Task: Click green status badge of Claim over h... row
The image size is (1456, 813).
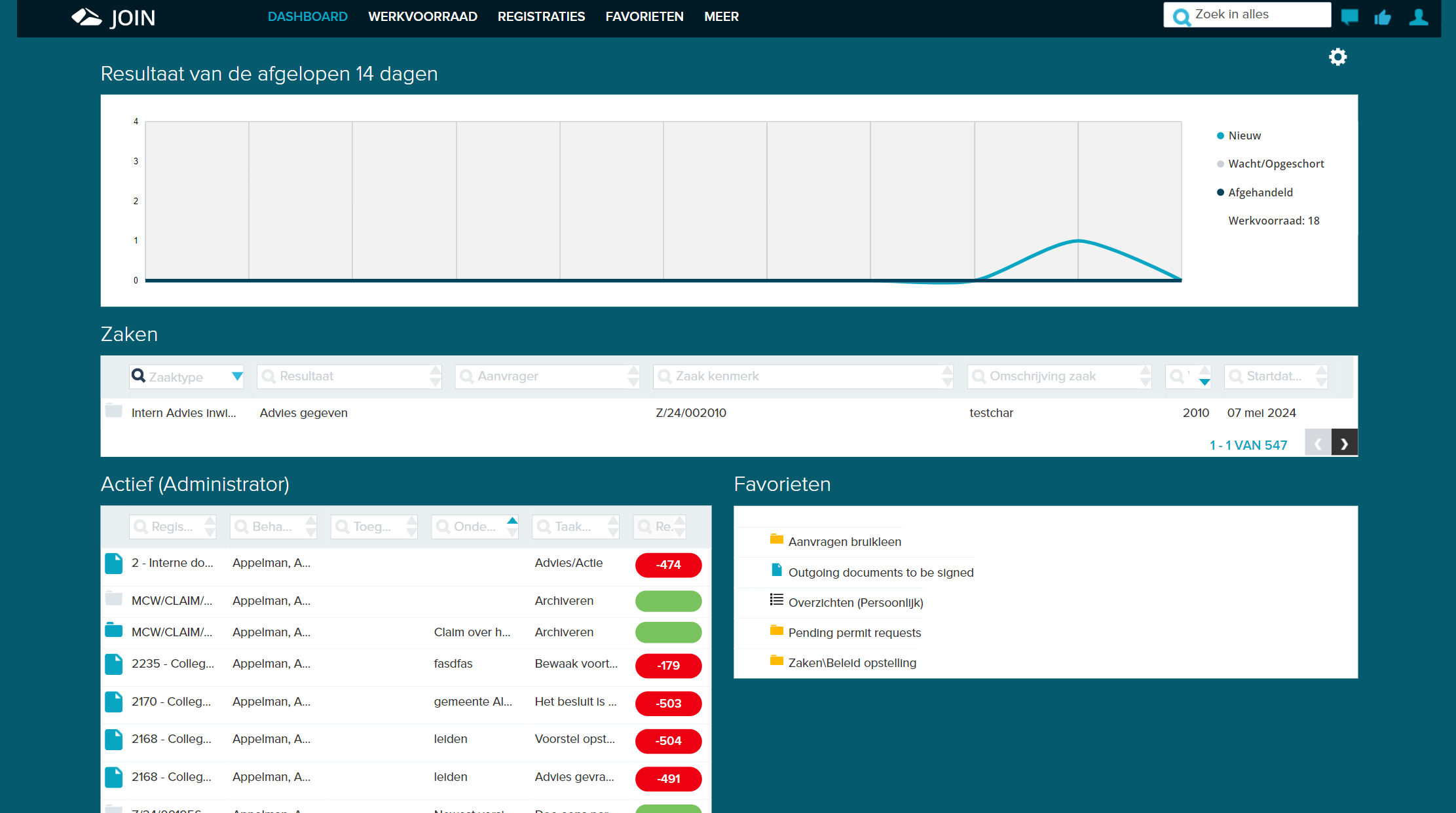Action: [x=668, y=632]
